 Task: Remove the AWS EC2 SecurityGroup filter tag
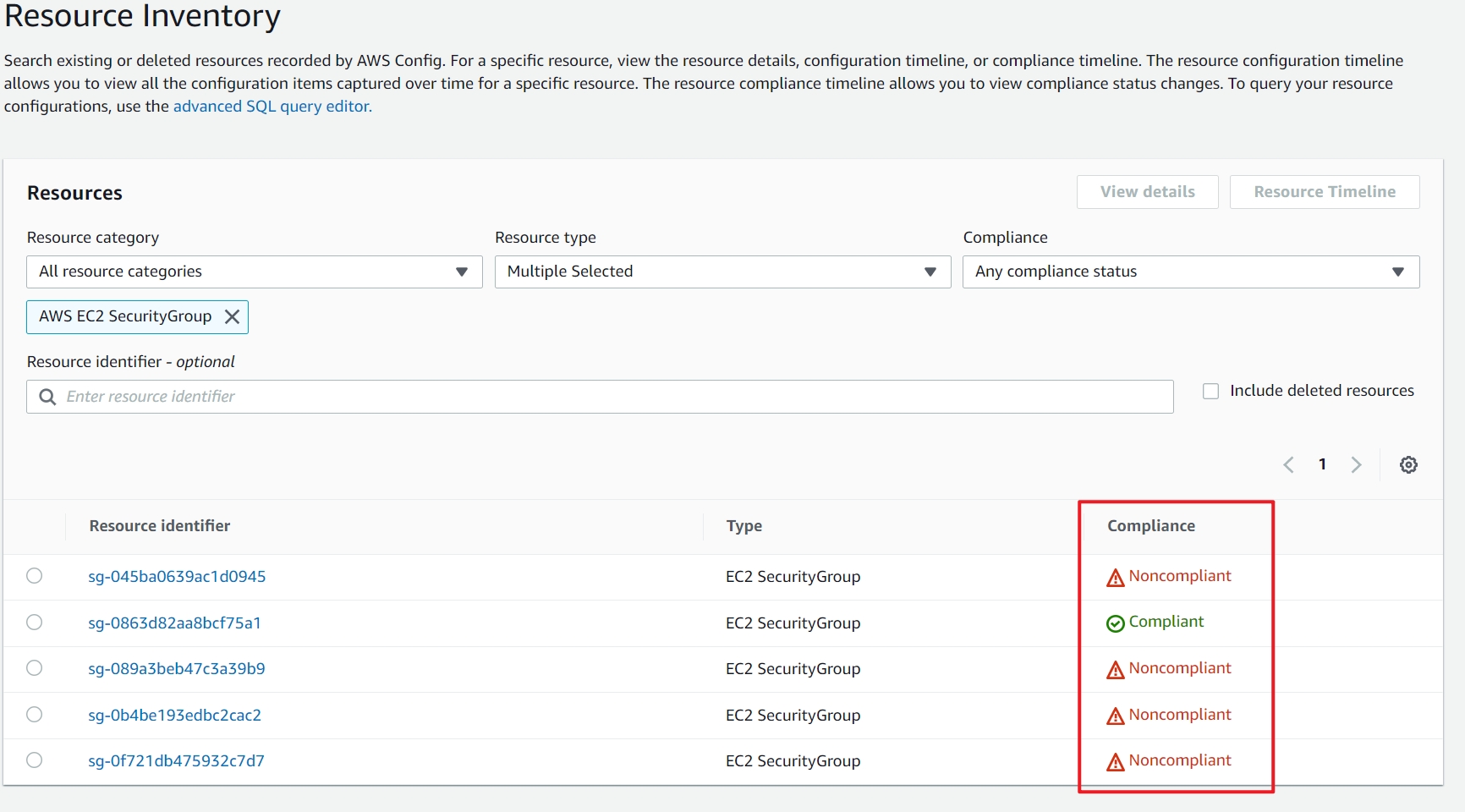coord(232,316)
